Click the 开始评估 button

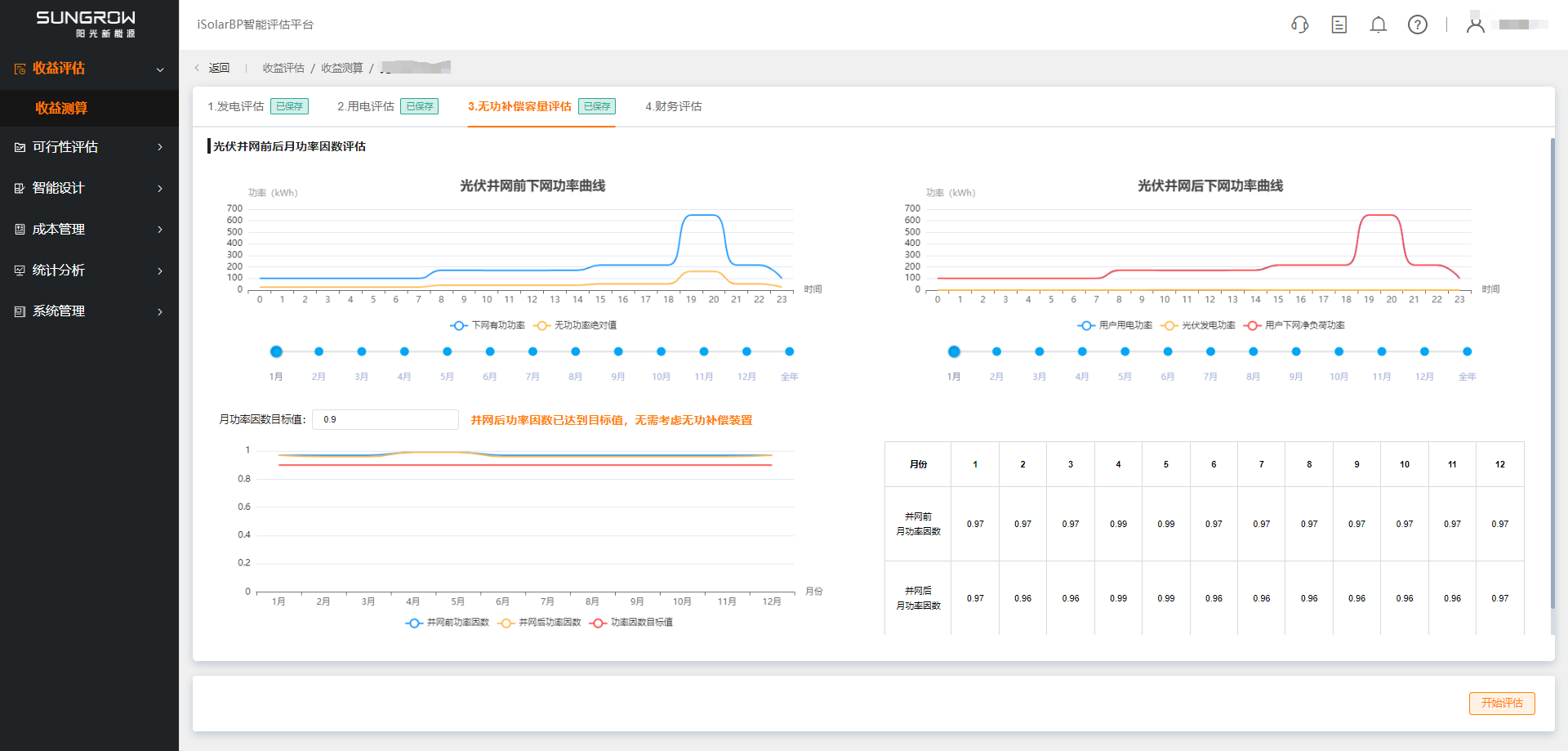[x=1502, y=704]
